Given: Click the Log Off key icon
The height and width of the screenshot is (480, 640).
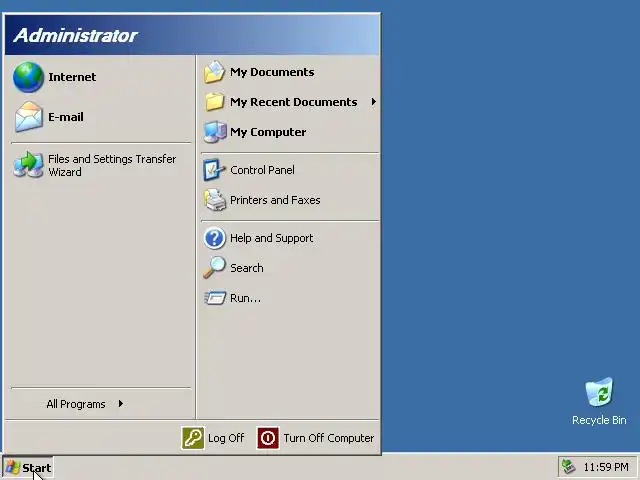Looking at the screenshot, I should click(193, 438).
